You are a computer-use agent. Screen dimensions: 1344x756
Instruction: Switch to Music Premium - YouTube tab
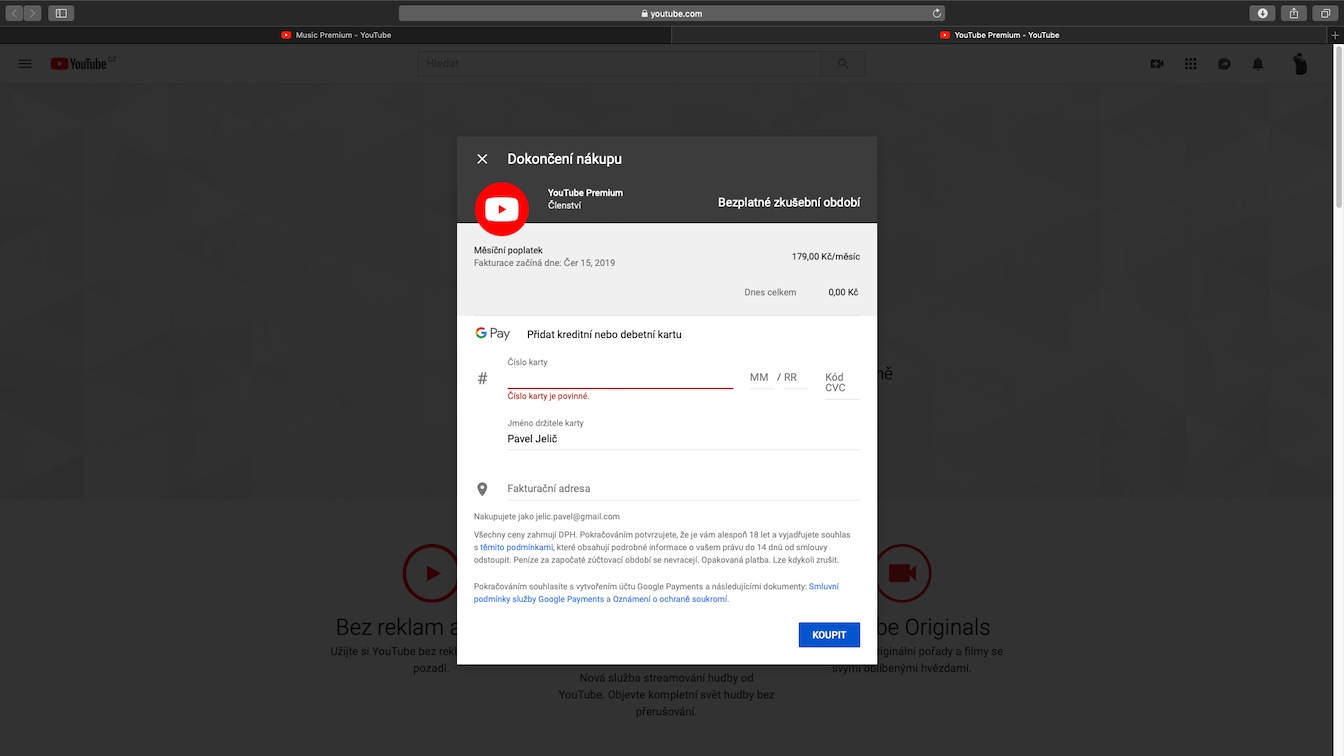pos(336,35)
